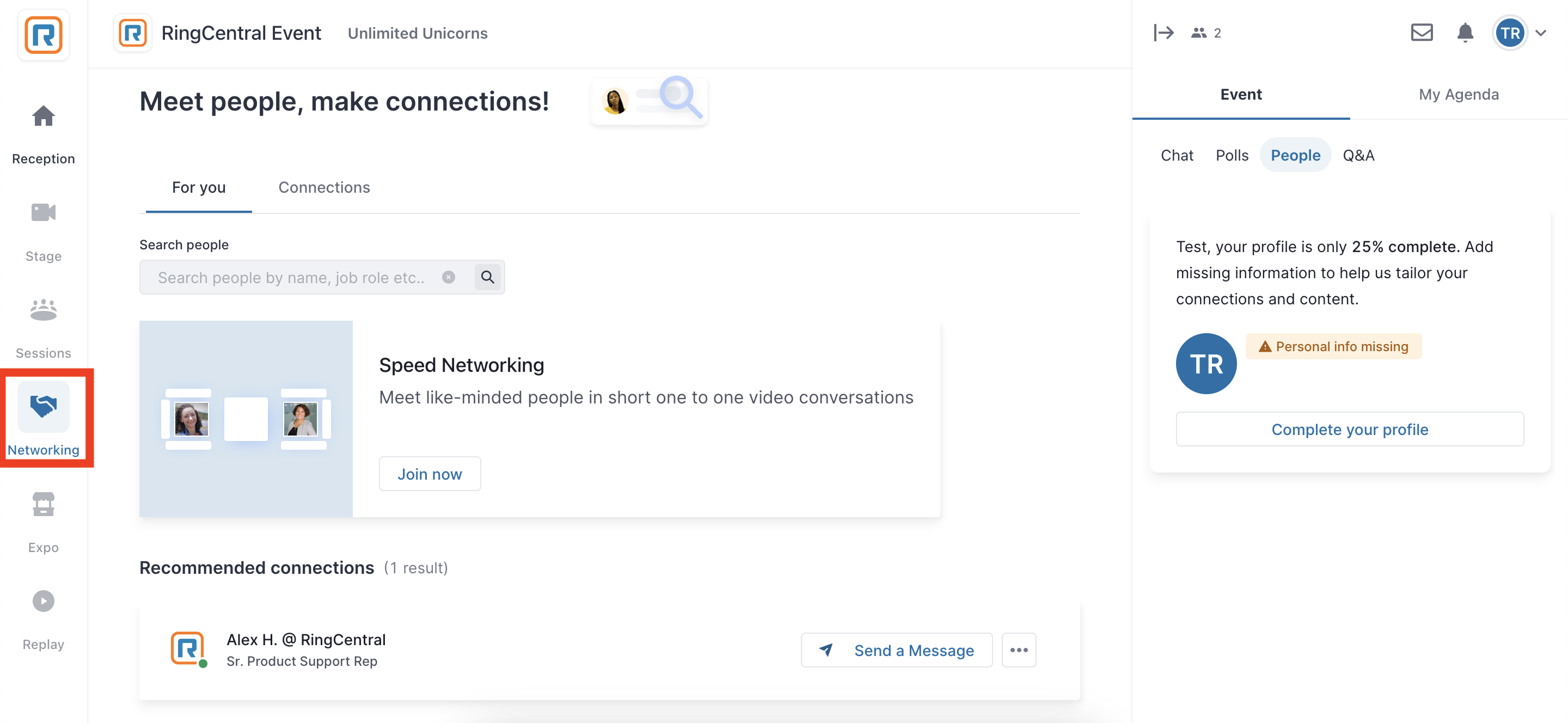
Task: Open the My Agenda tab
Action: (x=1459, y=94)
